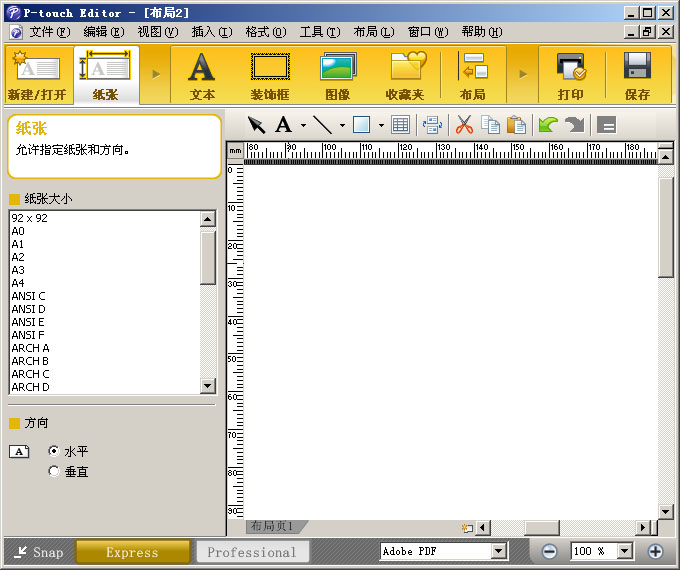This screenshot has height=570, width=680.
Task: Click canvas vertical scrollbar down arrow
Action: (x=666, y=511)
